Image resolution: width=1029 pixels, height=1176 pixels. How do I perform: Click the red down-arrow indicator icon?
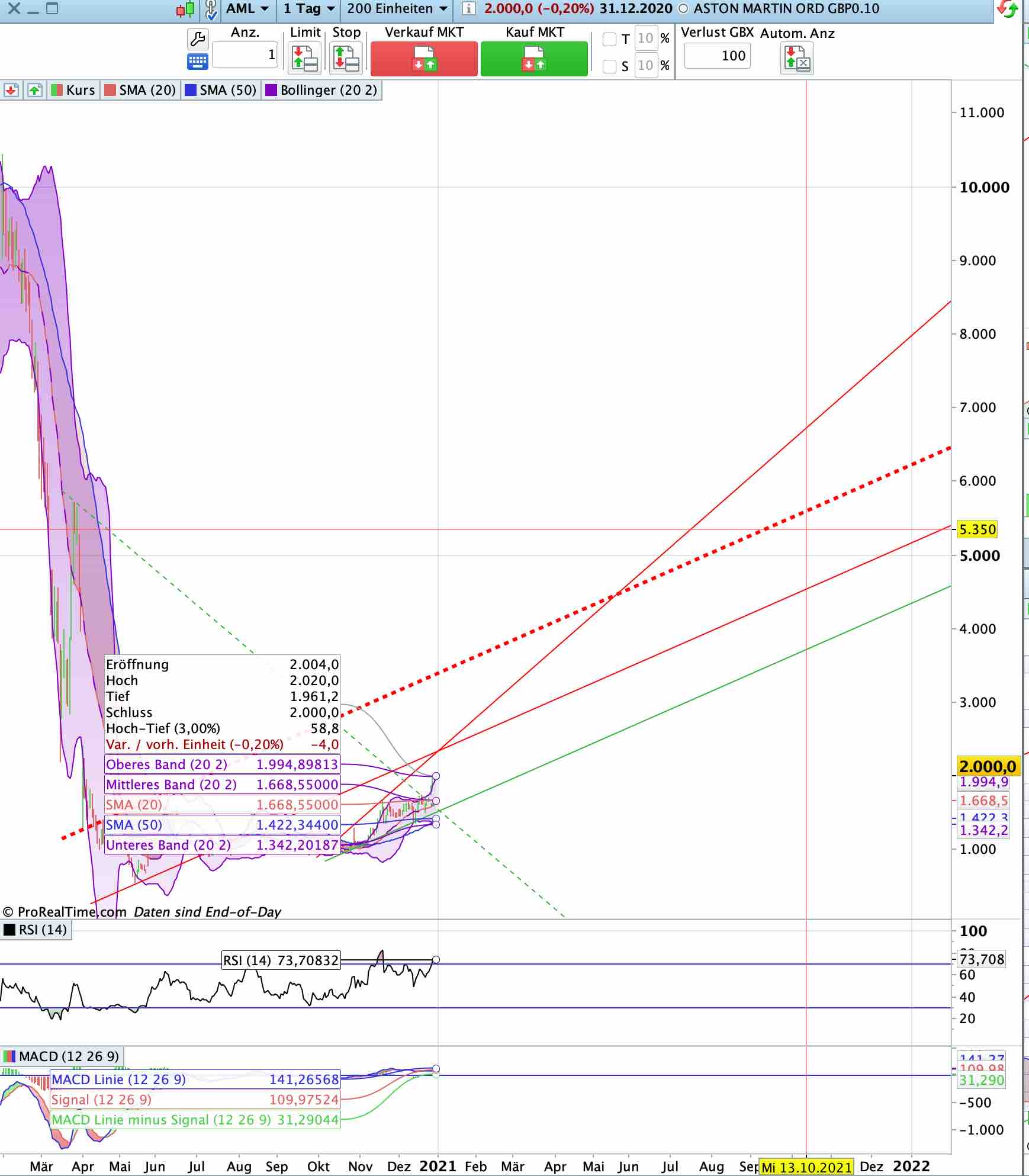click(11, 90)
